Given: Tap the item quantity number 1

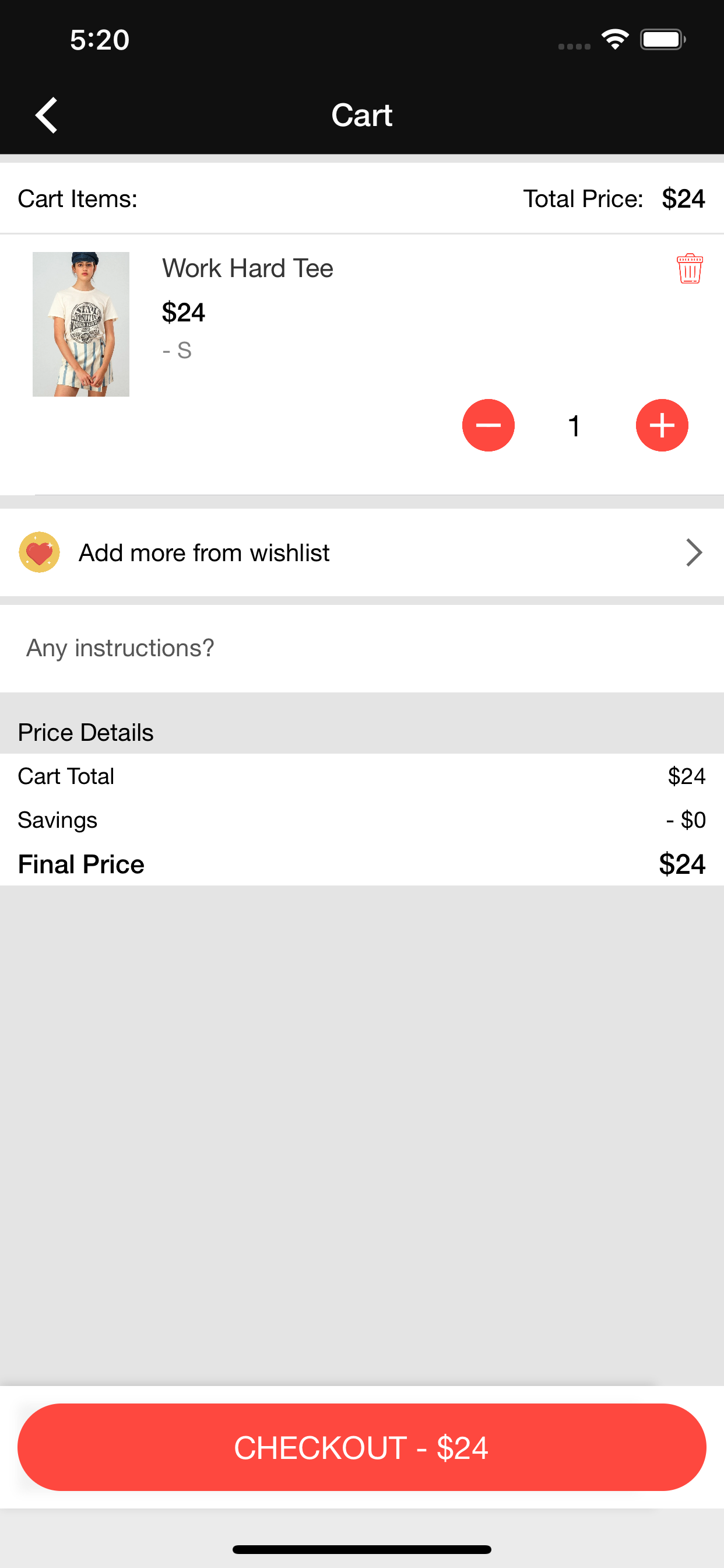Looking at the screenshot, I should pyautogui.click(x=574, y=425).
